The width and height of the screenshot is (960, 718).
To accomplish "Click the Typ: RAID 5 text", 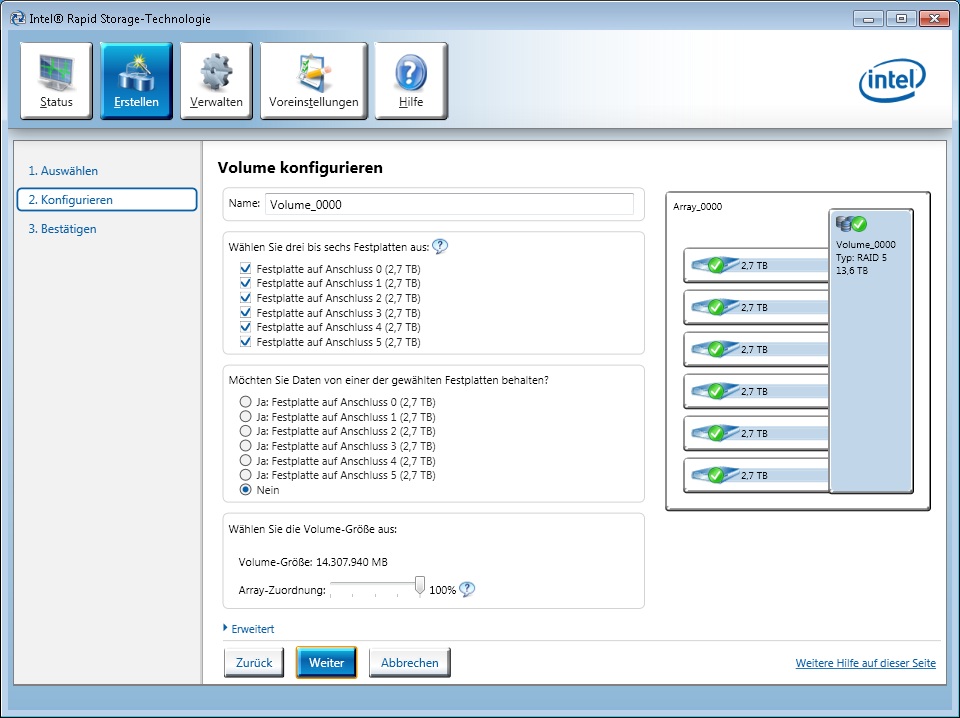I will (861, 258).
